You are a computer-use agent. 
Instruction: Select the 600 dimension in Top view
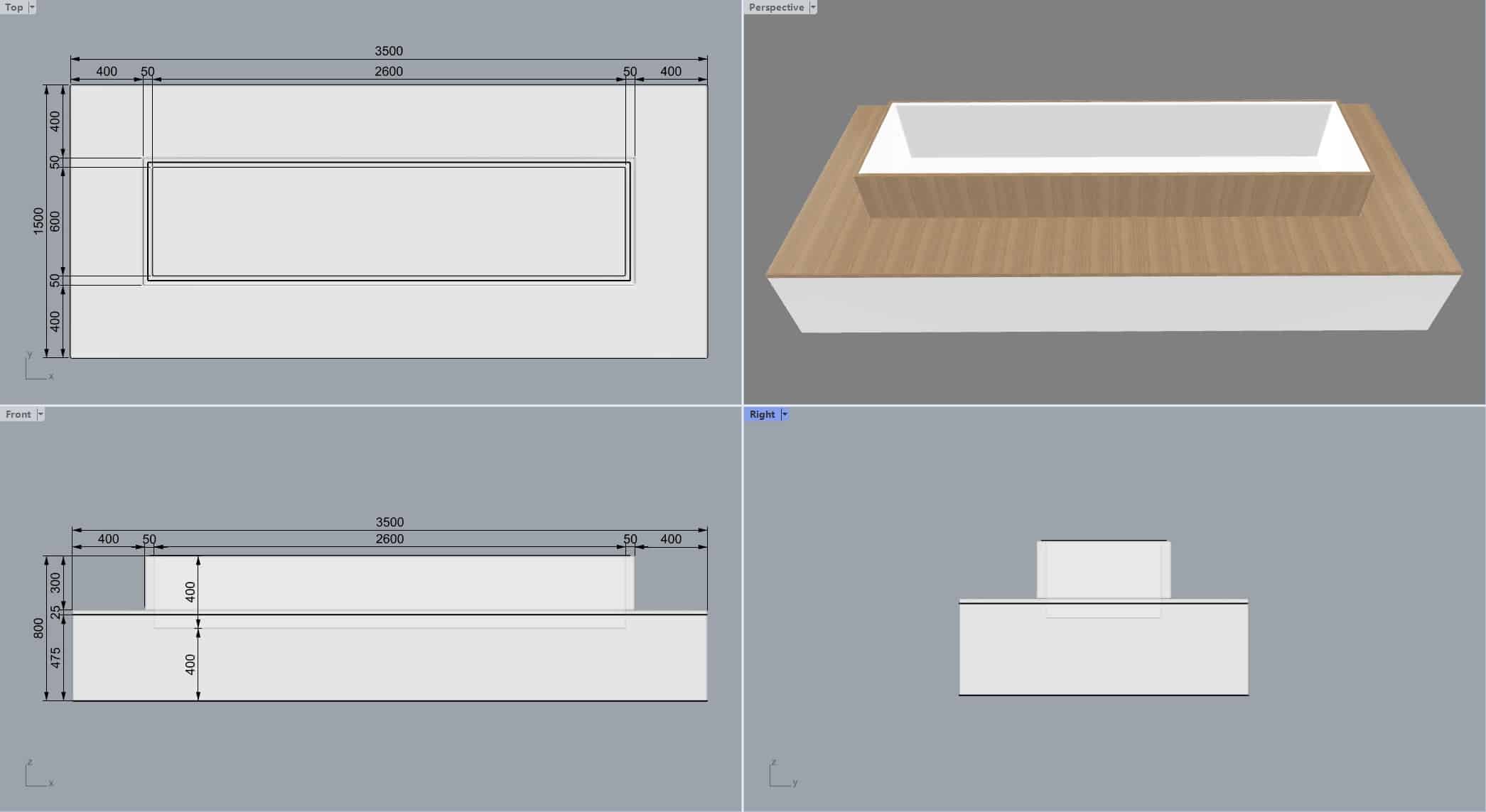point(55,222)
